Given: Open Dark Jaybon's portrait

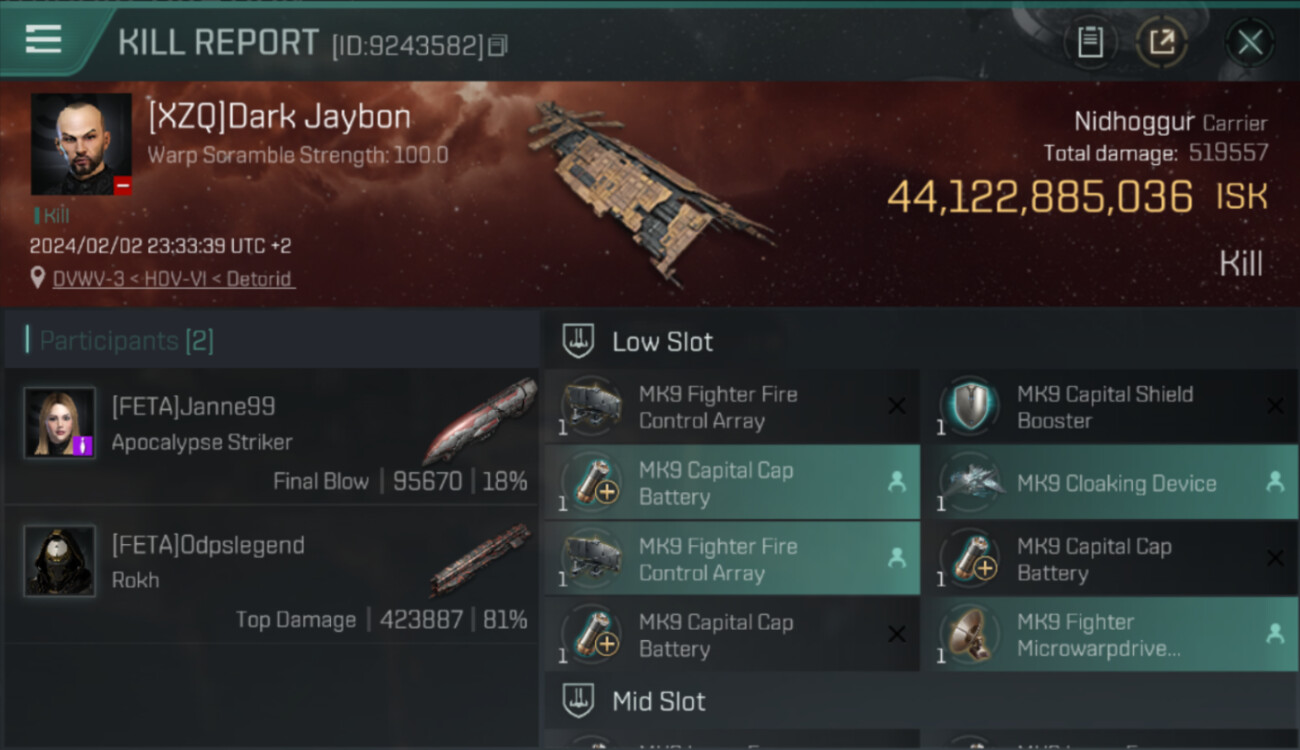Looking at the screenshot, I should [81, 144].
